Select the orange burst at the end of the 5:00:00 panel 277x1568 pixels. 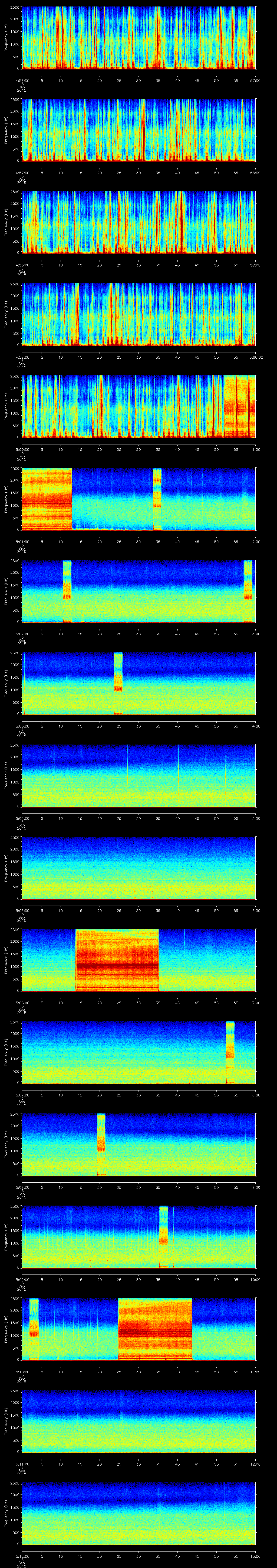[x=239, y=407]
